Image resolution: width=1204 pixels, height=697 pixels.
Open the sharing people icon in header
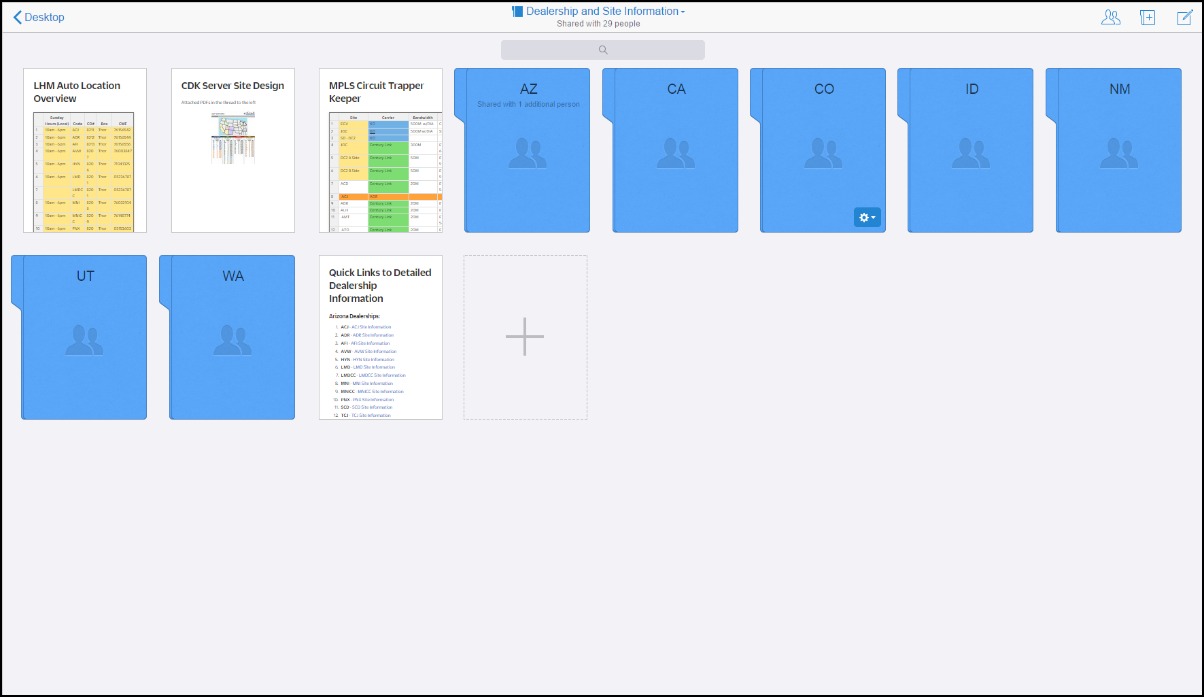tap(1110, 17)
